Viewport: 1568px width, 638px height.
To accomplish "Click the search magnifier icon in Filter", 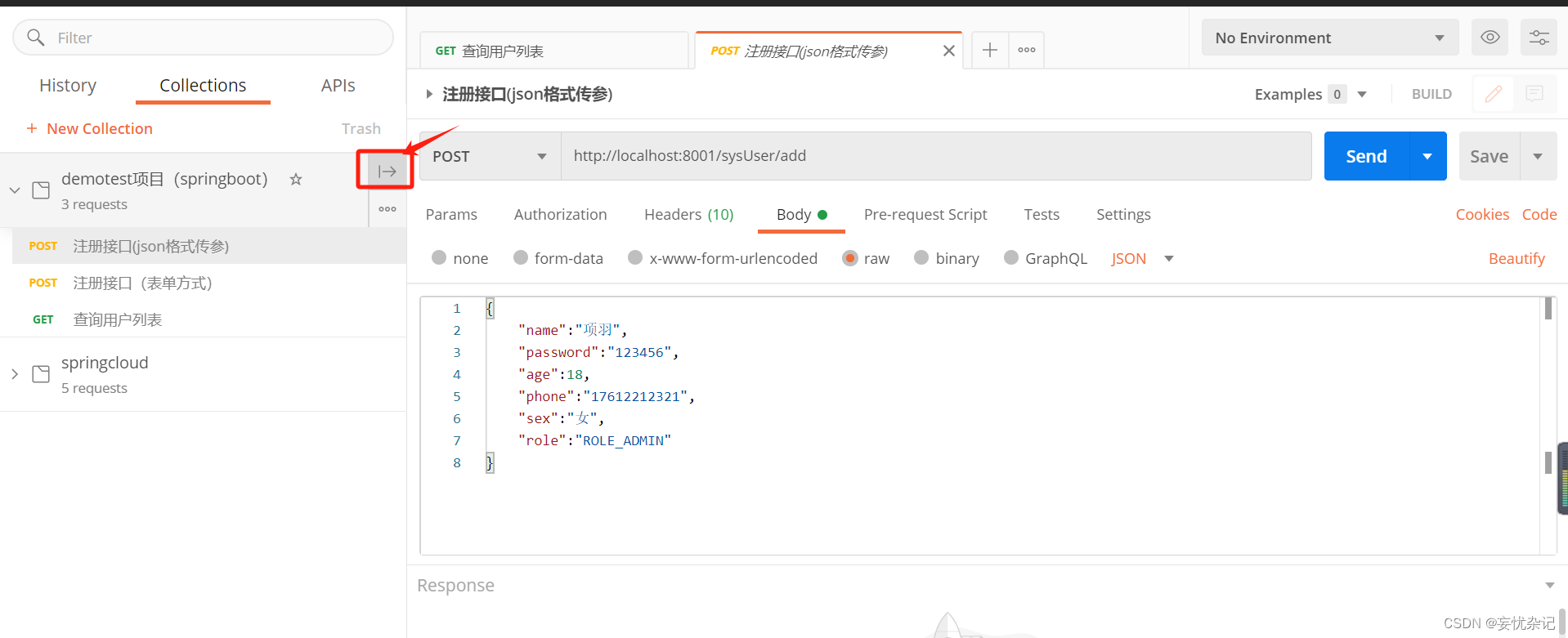I will [36, 38].
